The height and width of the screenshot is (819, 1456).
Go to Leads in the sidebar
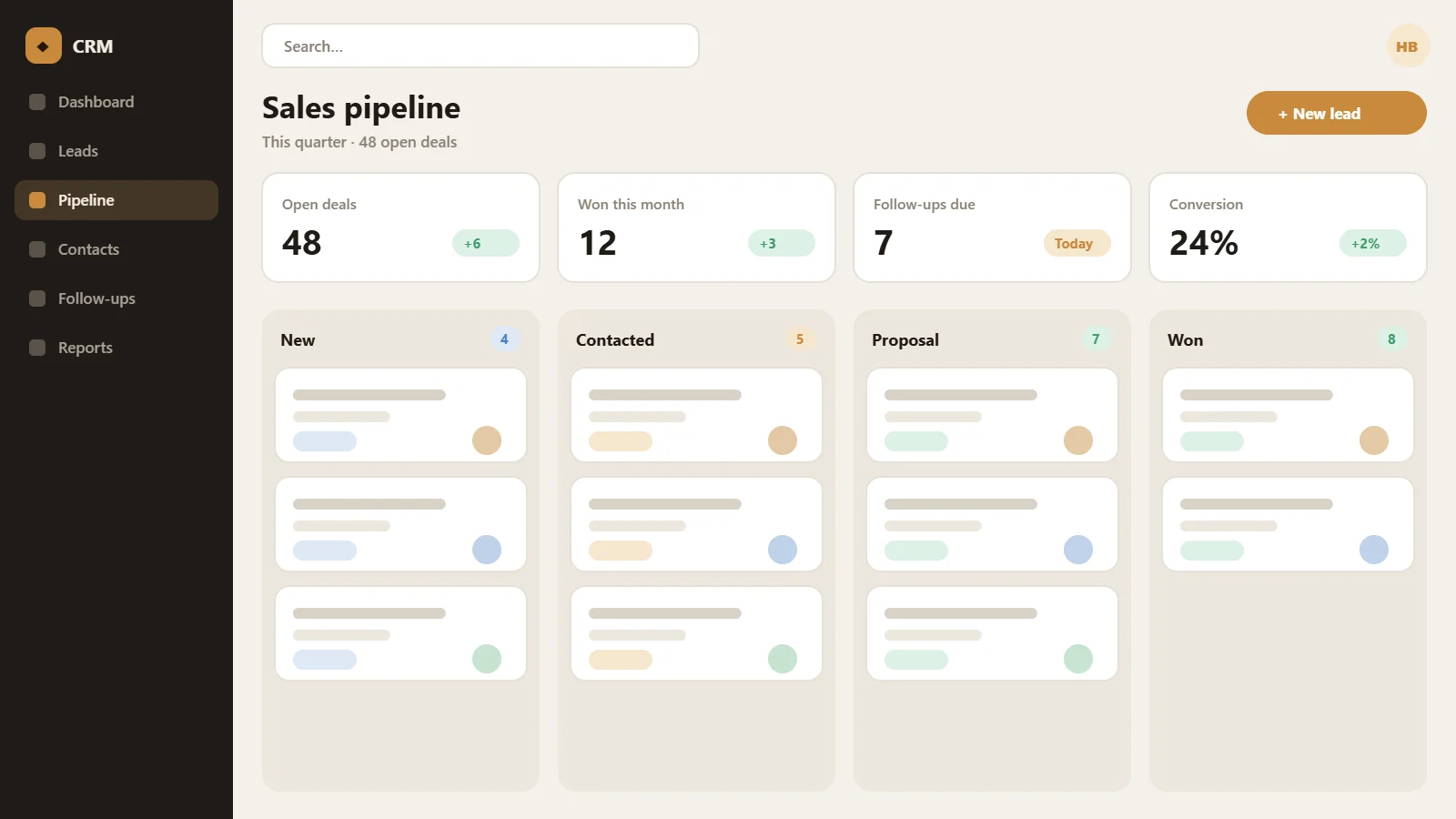click(x=116, y=151)
